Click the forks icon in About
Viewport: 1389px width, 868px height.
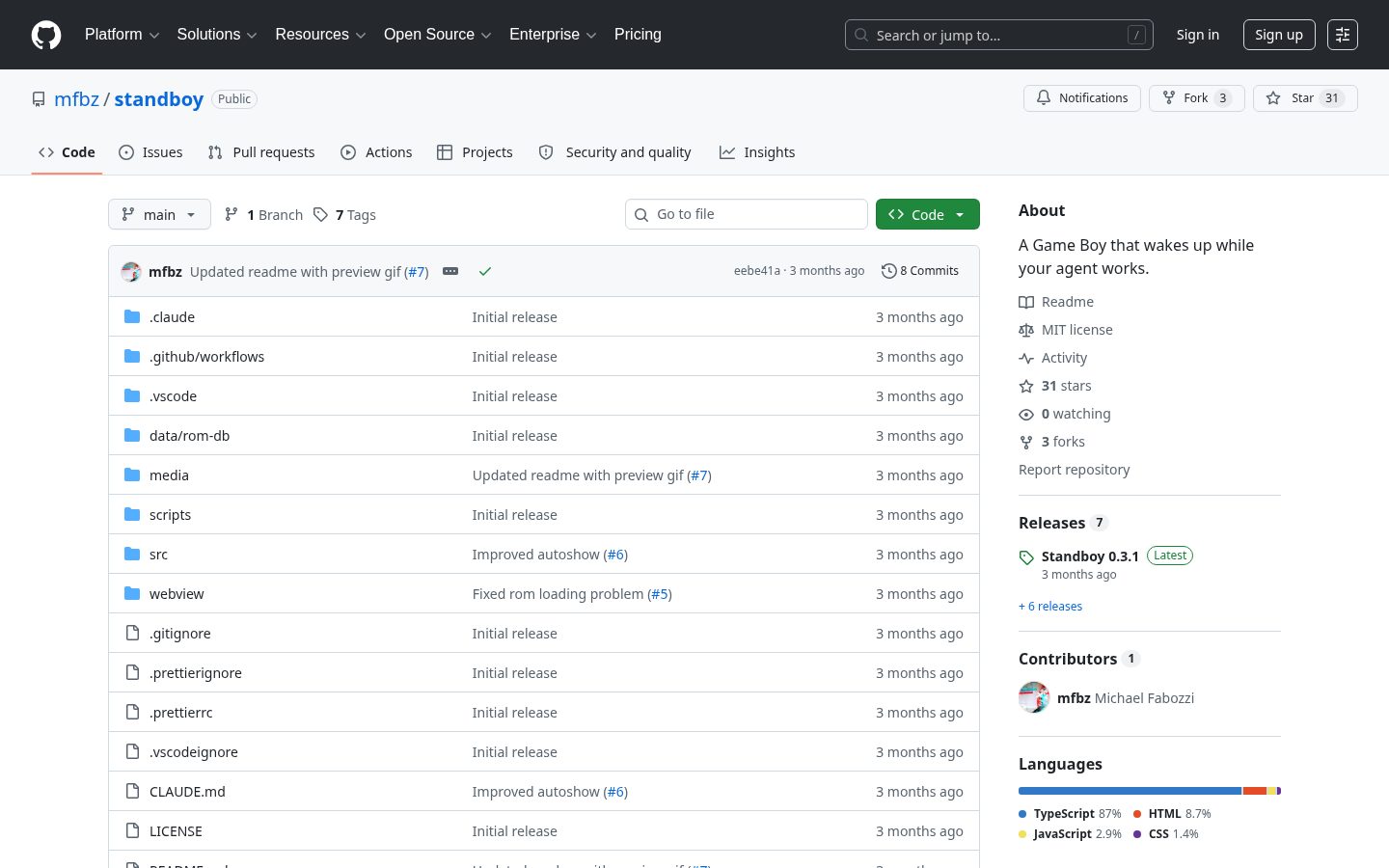[x=1026, y=442]
